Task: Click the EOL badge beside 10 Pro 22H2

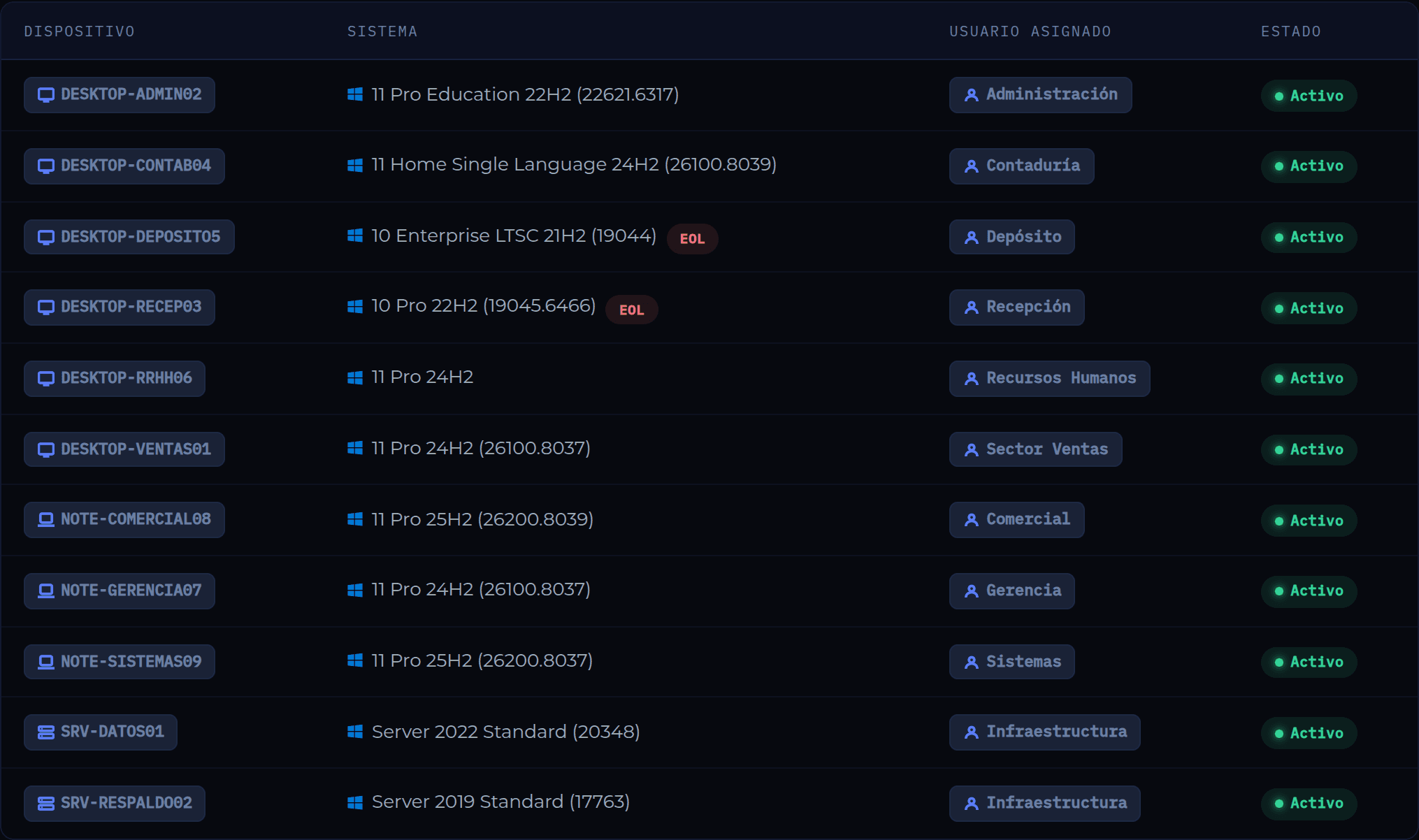Action: tap(632, 310)
